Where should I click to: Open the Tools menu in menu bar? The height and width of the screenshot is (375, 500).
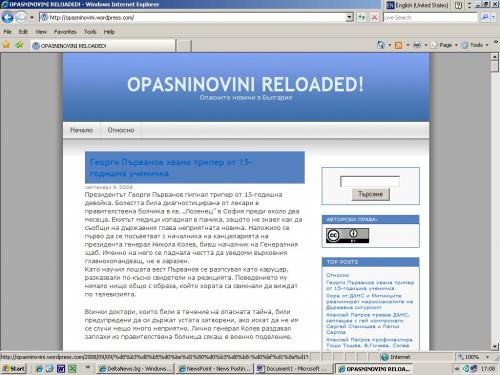tap(90, 32)
